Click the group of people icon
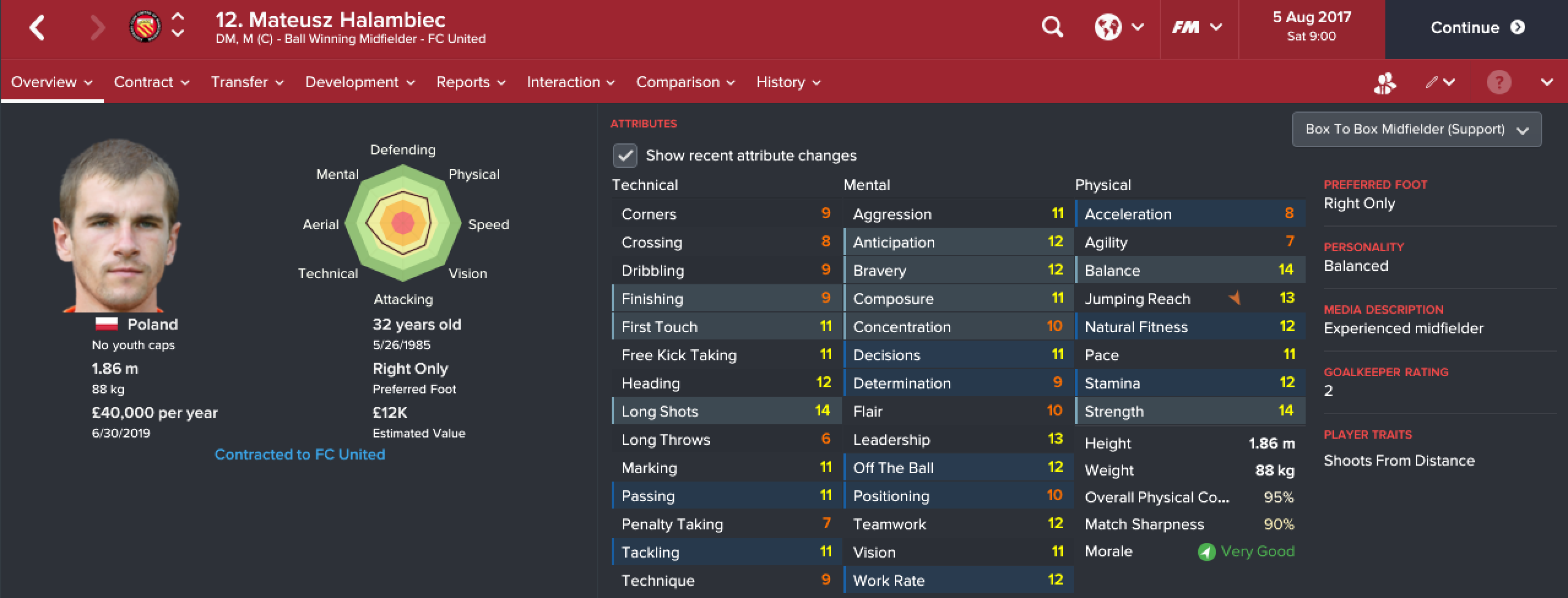 (1385, 83)
